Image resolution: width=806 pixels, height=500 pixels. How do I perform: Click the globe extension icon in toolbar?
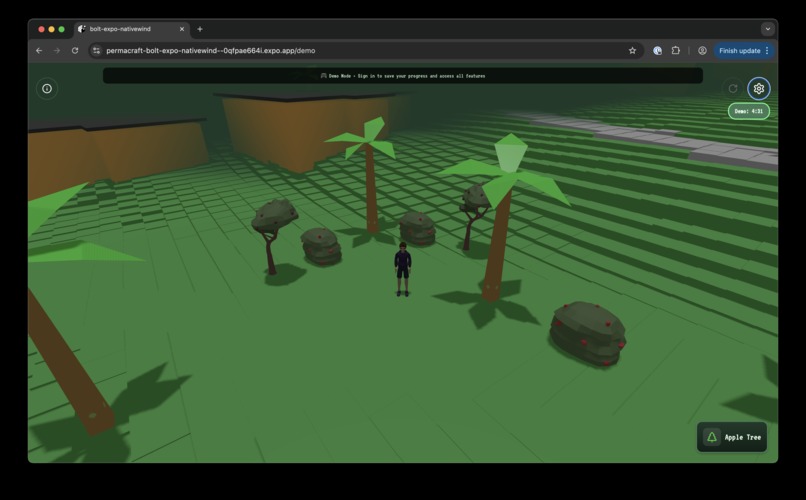coord(657,51)
